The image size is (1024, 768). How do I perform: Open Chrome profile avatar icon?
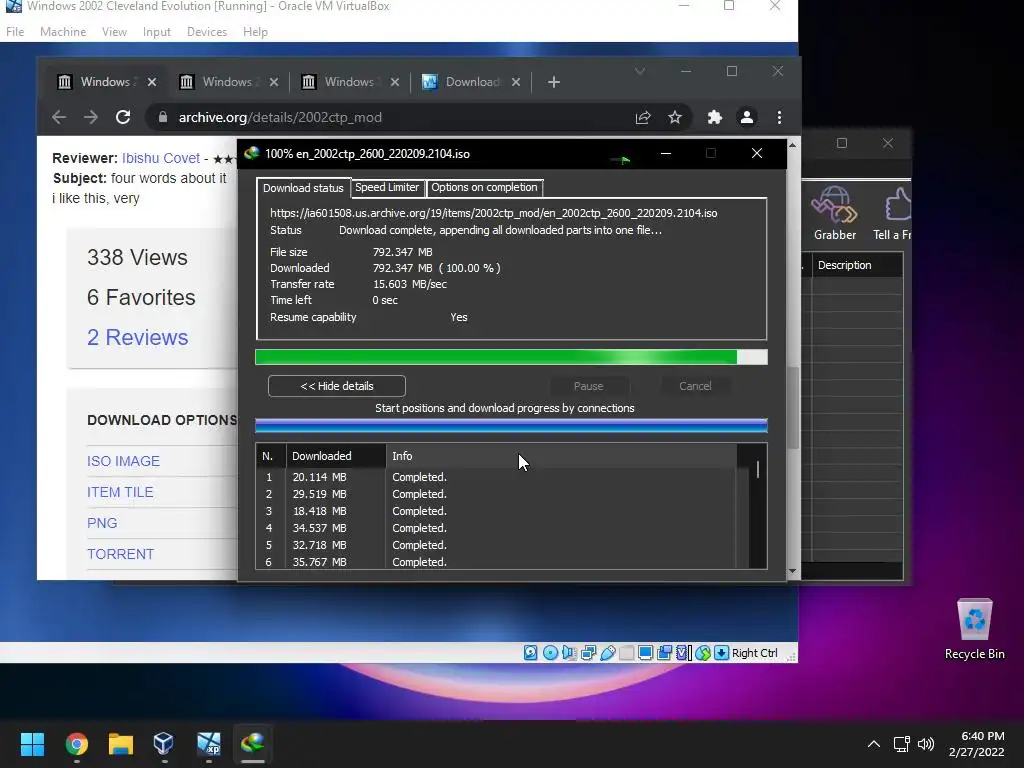pyautogui.click(x=746, y=117)
